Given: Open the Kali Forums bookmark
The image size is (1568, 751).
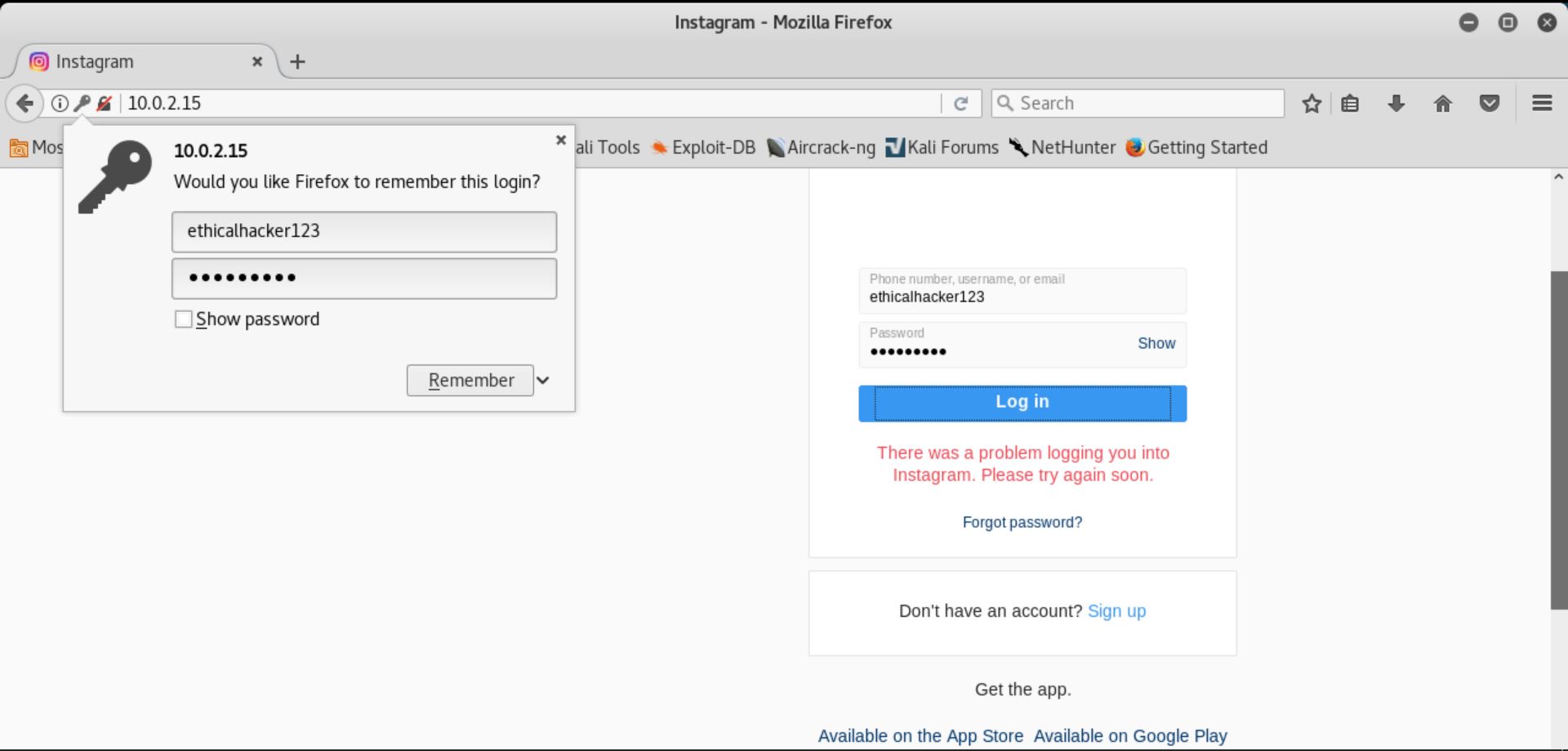Looking at the screenshot, I should 942,148.
